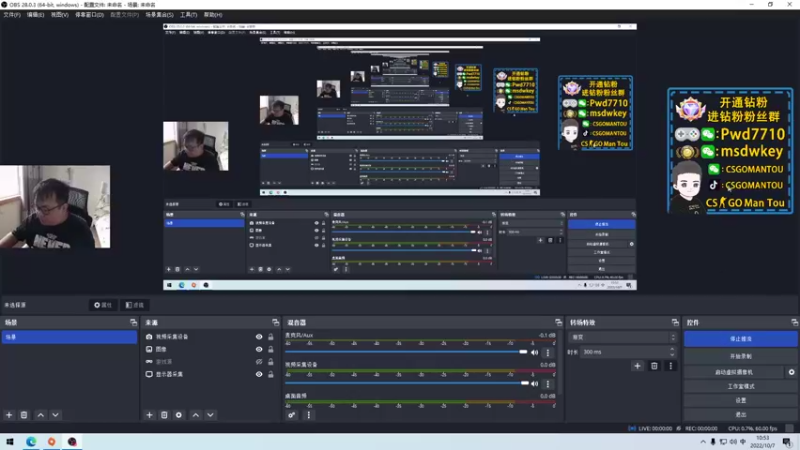
Task: Toggle lock on 视频采集设备 source
Action: 271,337
